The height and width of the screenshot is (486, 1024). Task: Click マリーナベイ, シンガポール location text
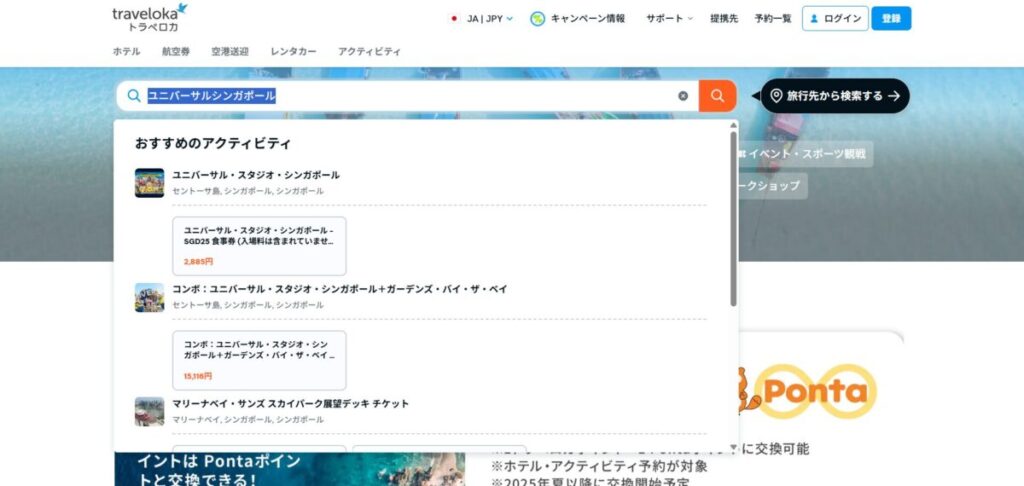pos(248,420)
